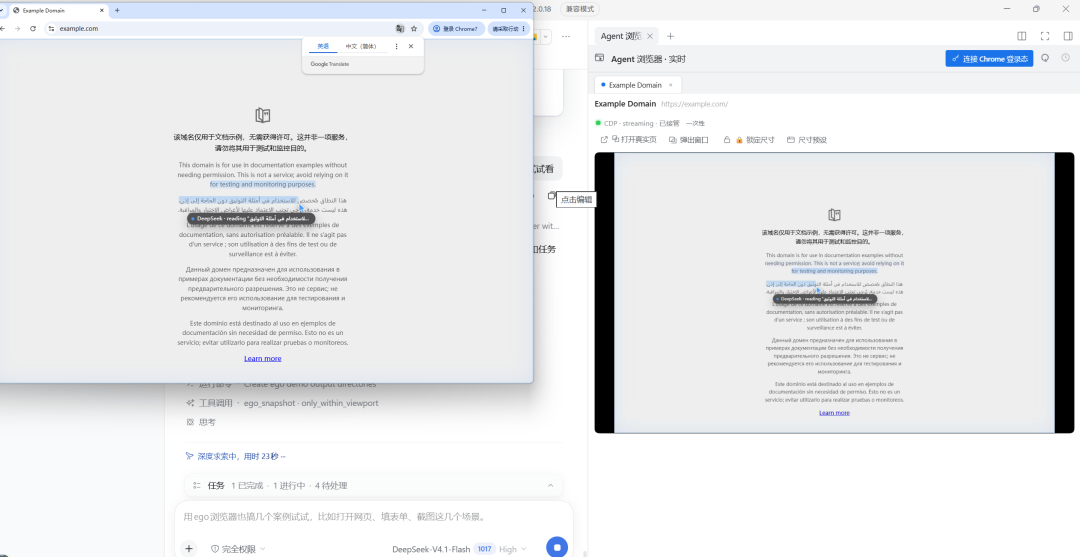The image size is (1080, 557).
Task: Reload the example.com page in Chrome
Action: pyautogui.click(x=33, y=29)
